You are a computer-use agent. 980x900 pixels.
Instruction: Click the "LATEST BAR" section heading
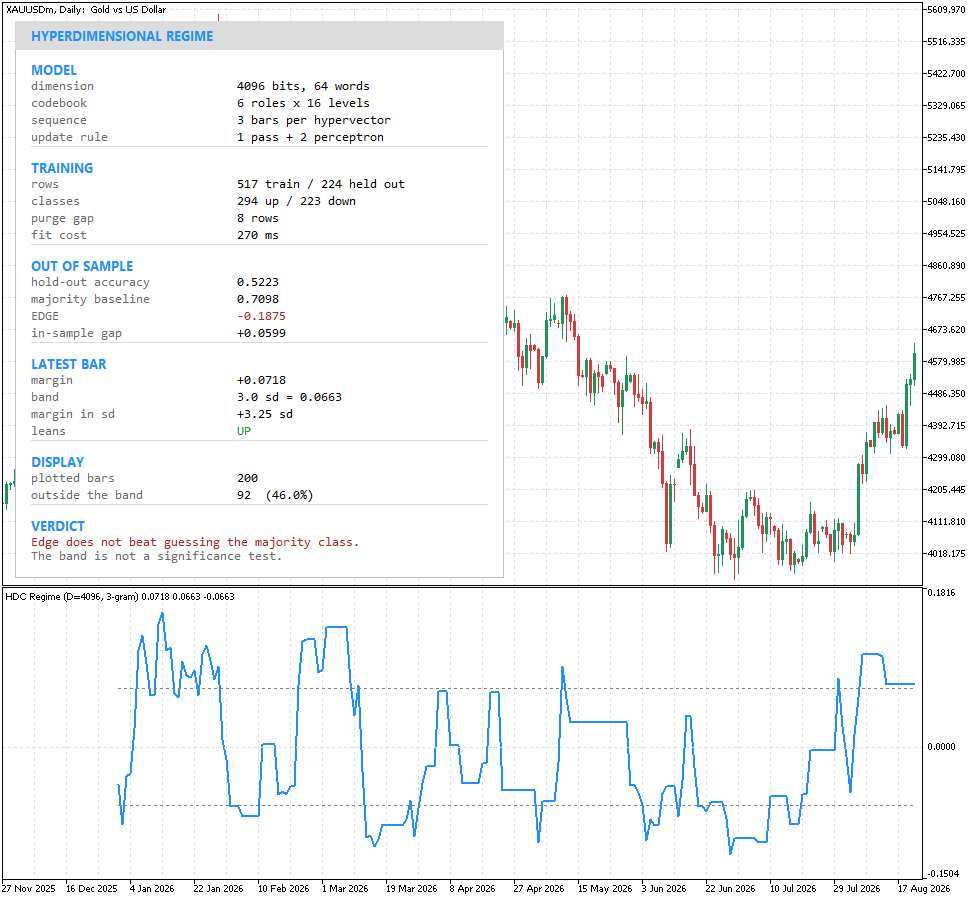[69, 364]
